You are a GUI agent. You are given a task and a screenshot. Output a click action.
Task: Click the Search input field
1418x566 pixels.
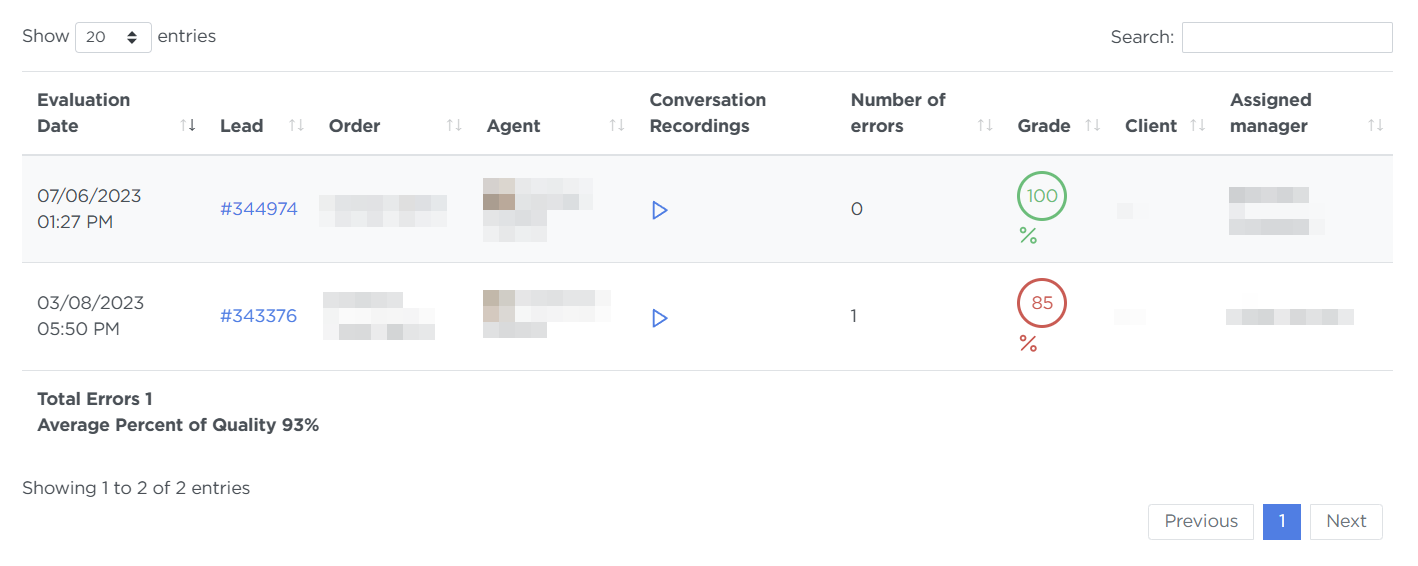1287,37
